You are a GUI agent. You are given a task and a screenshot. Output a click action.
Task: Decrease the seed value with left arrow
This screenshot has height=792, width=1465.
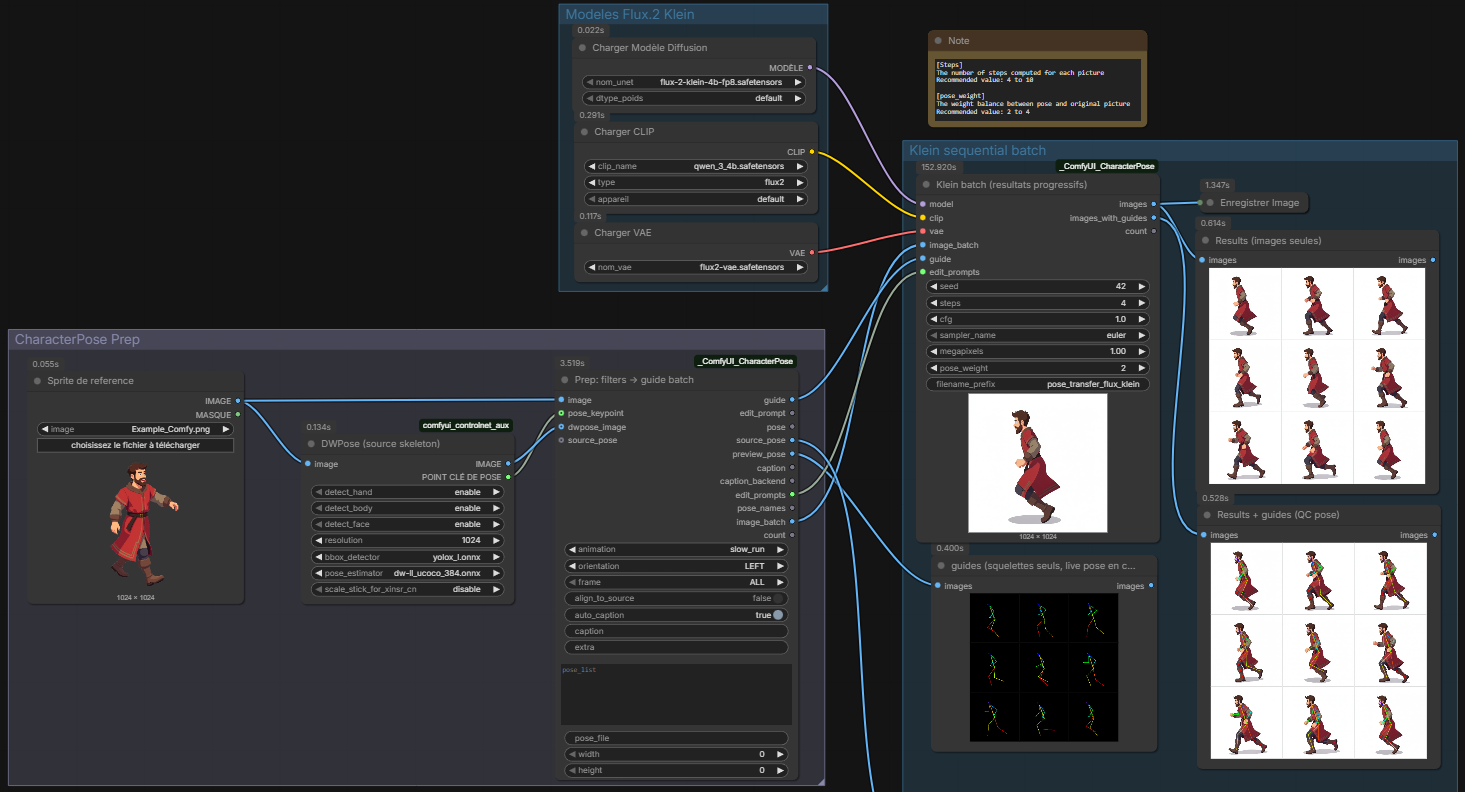933,287
